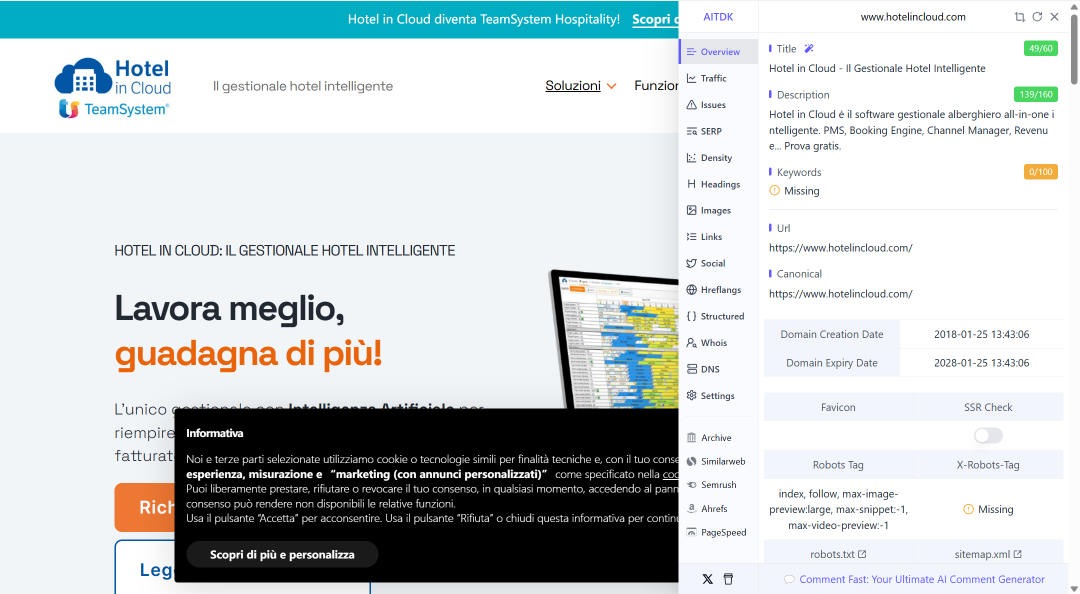Click the panel vertical scrollbar
This screenshot has width=1080, height=594.
click(x=1074, y=48)
